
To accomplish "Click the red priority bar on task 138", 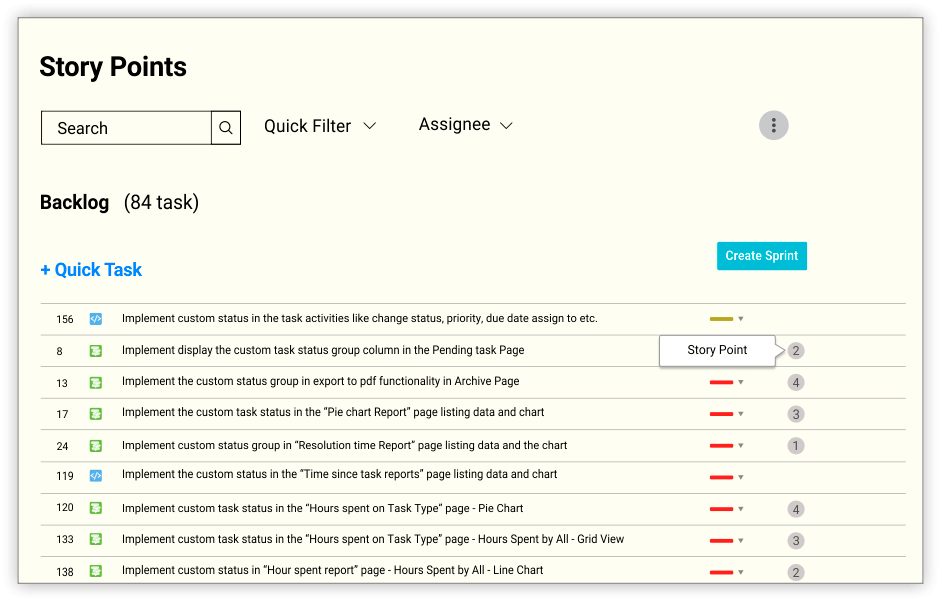I will tap(721, 572).
